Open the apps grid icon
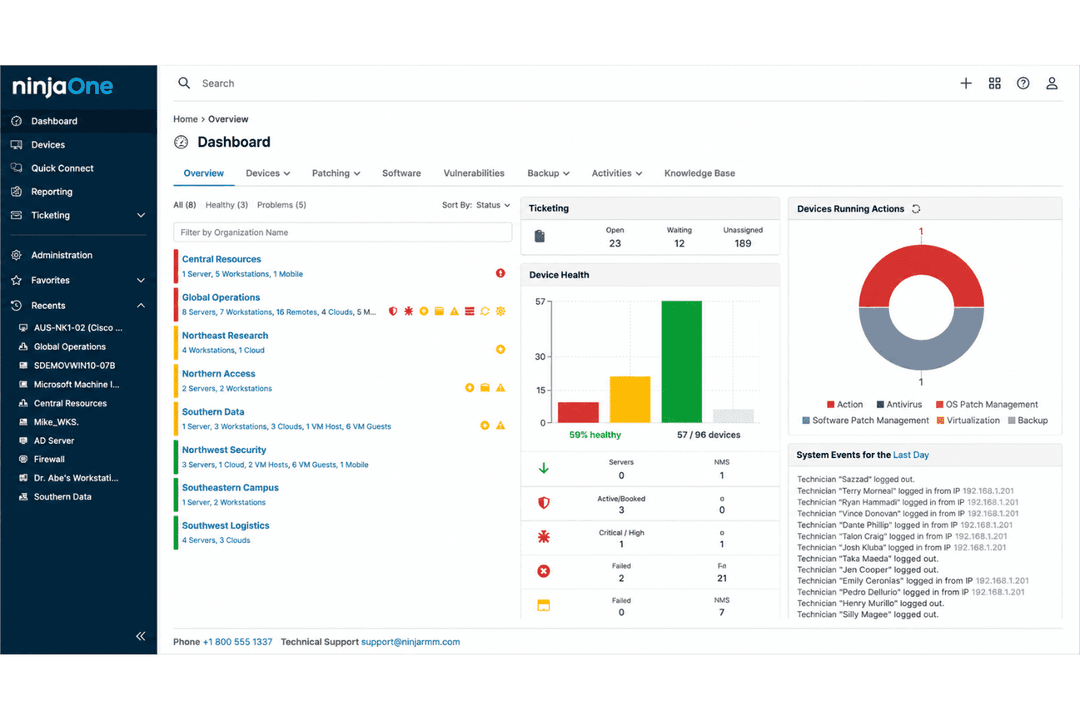The height and width of the screenshot is (720, 1080). [995, 83]
